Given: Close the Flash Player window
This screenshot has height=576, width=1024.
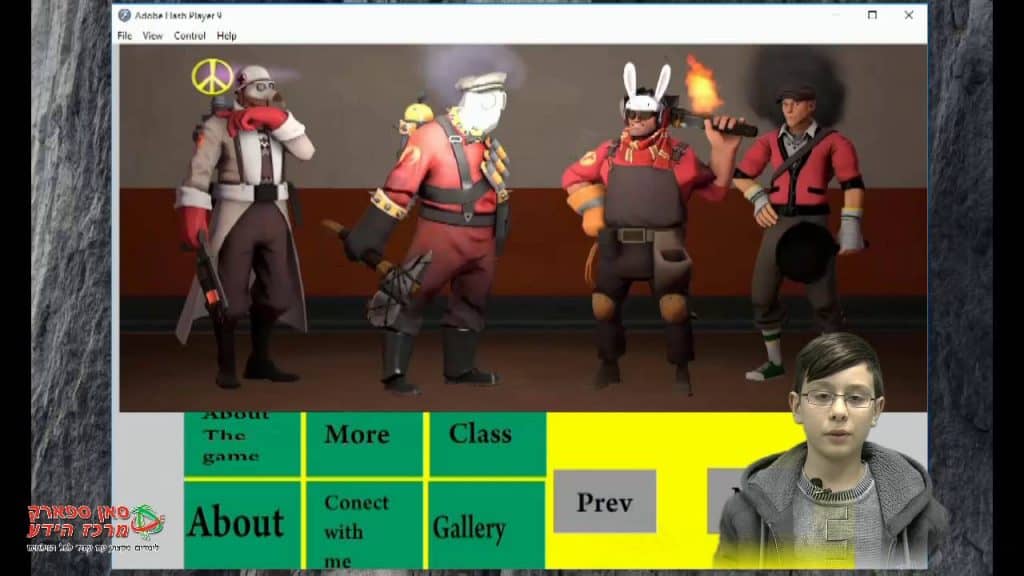Looking at the screenshot, I should 908,15.
